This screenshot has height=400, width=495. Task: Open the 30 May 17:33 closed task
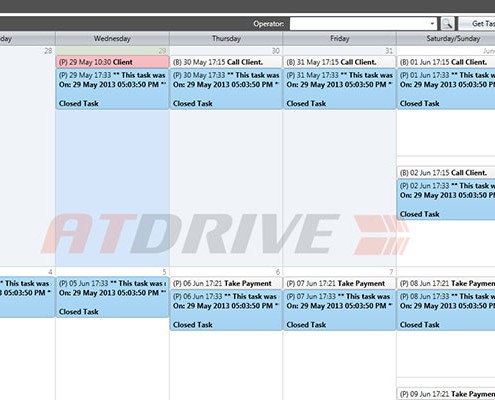226,89
